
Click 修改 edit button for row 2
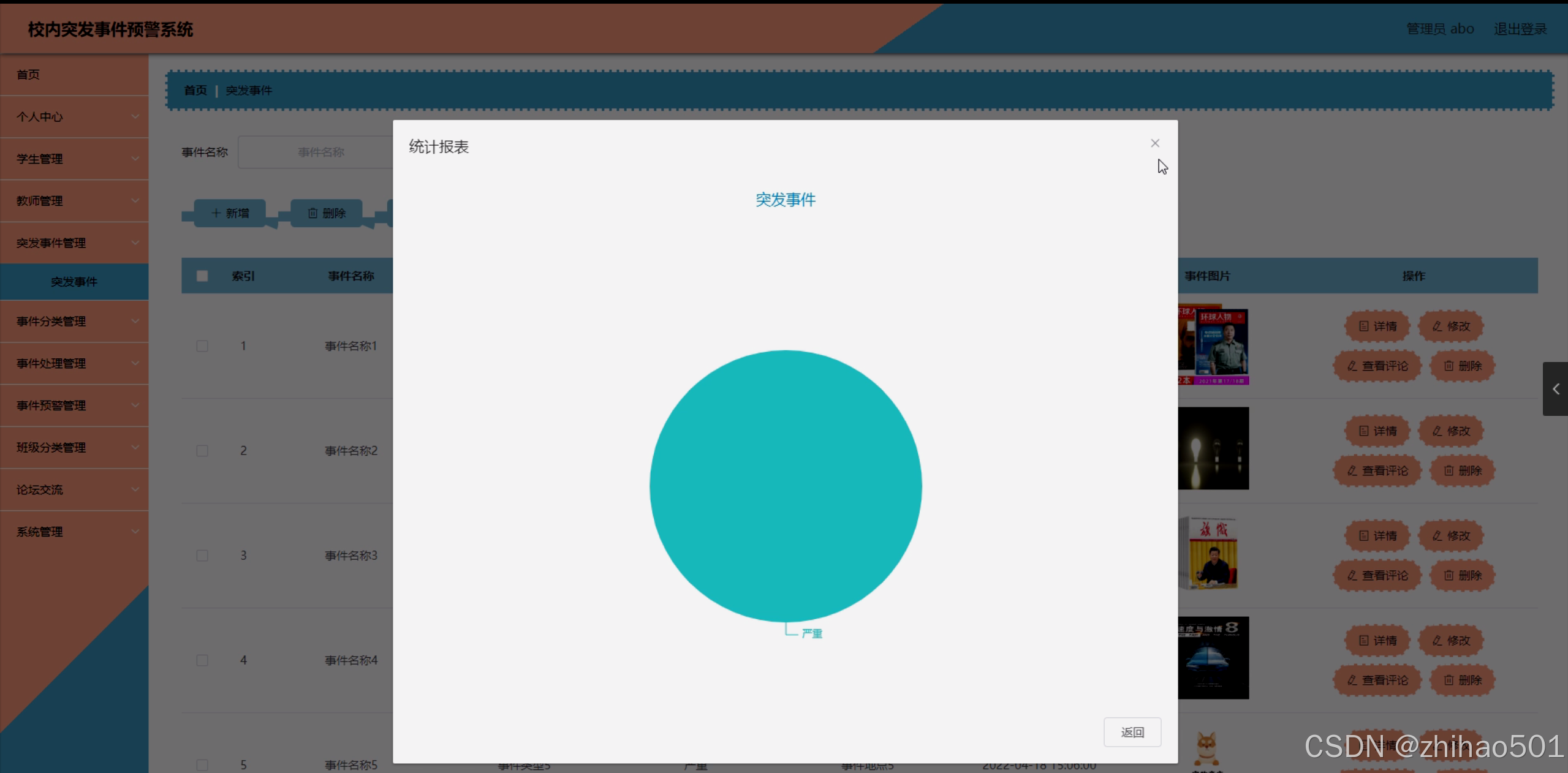click(x=1450, y=431)
